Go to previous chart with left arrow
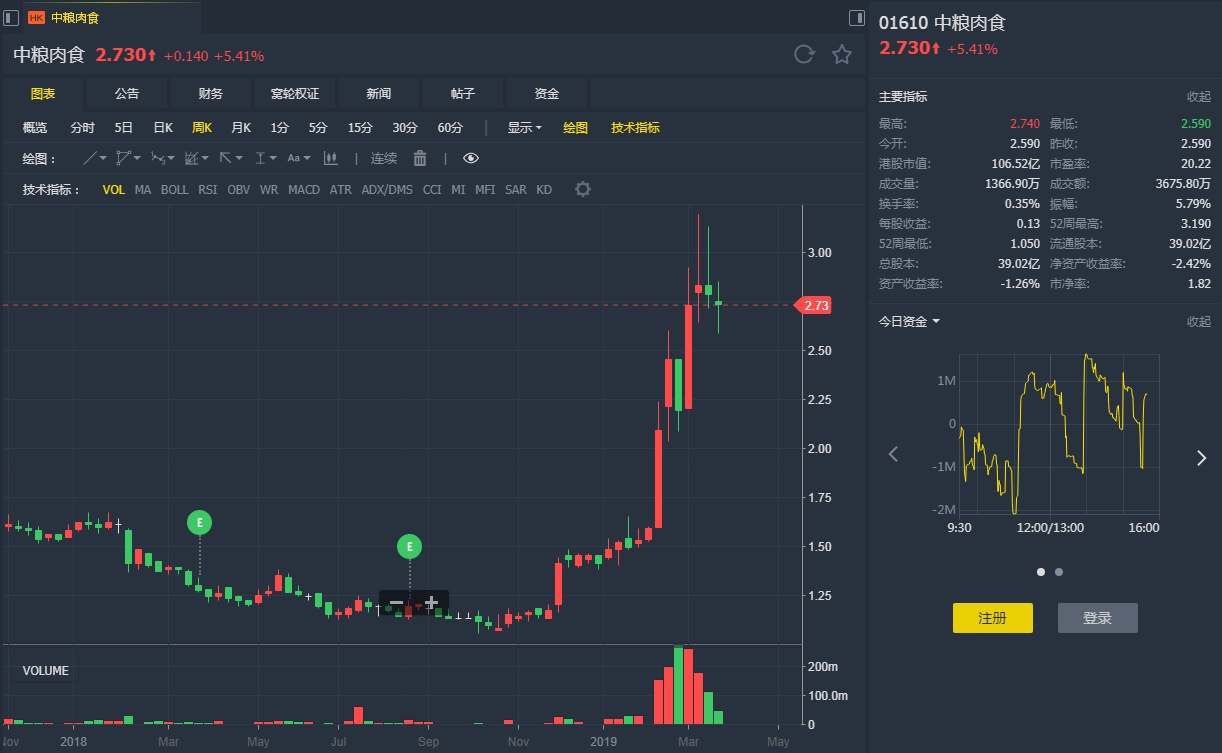The height and width of the screenshot is (753, 1222). coord(893,455)
